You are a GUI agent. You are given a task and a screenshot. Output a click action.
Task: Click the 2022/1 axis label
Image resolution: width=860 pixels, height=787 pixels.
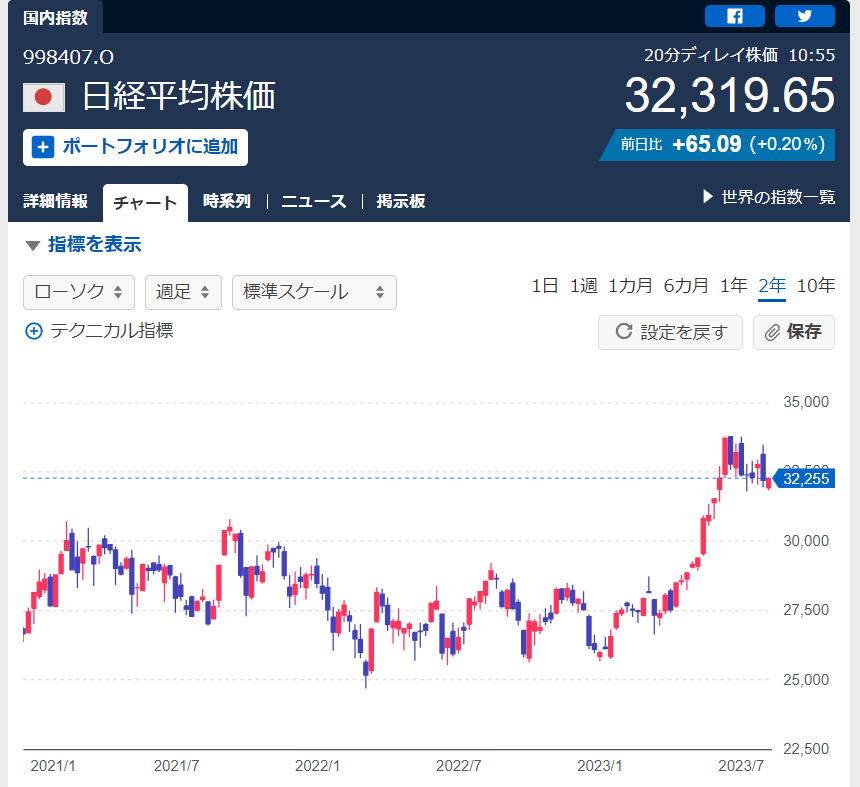coord(317,766)
